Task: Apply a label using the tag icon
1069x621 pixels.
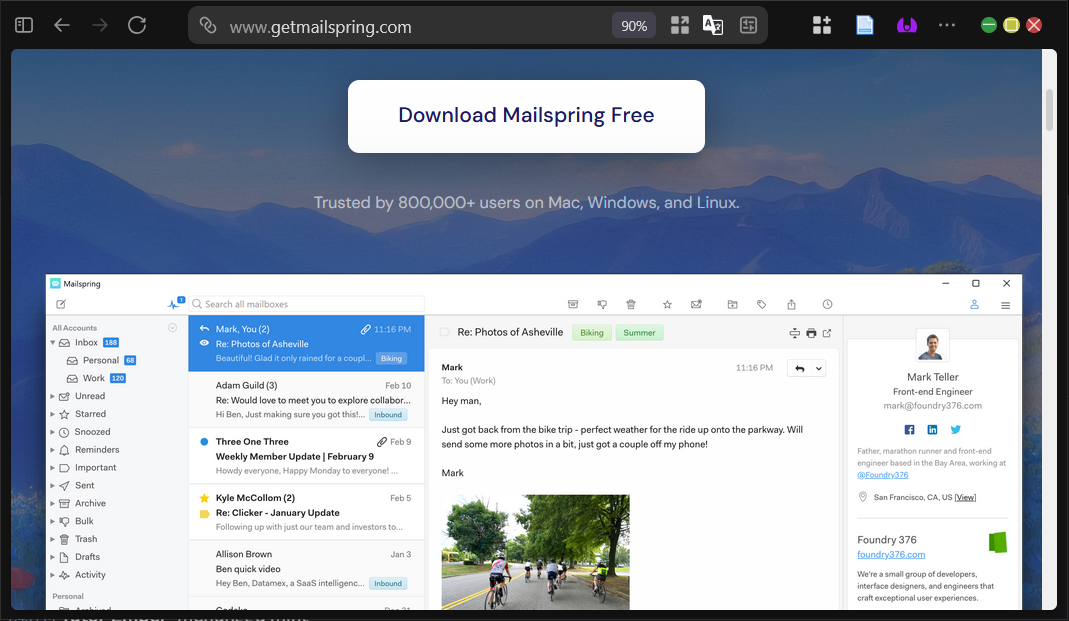Action: [762, 304]
